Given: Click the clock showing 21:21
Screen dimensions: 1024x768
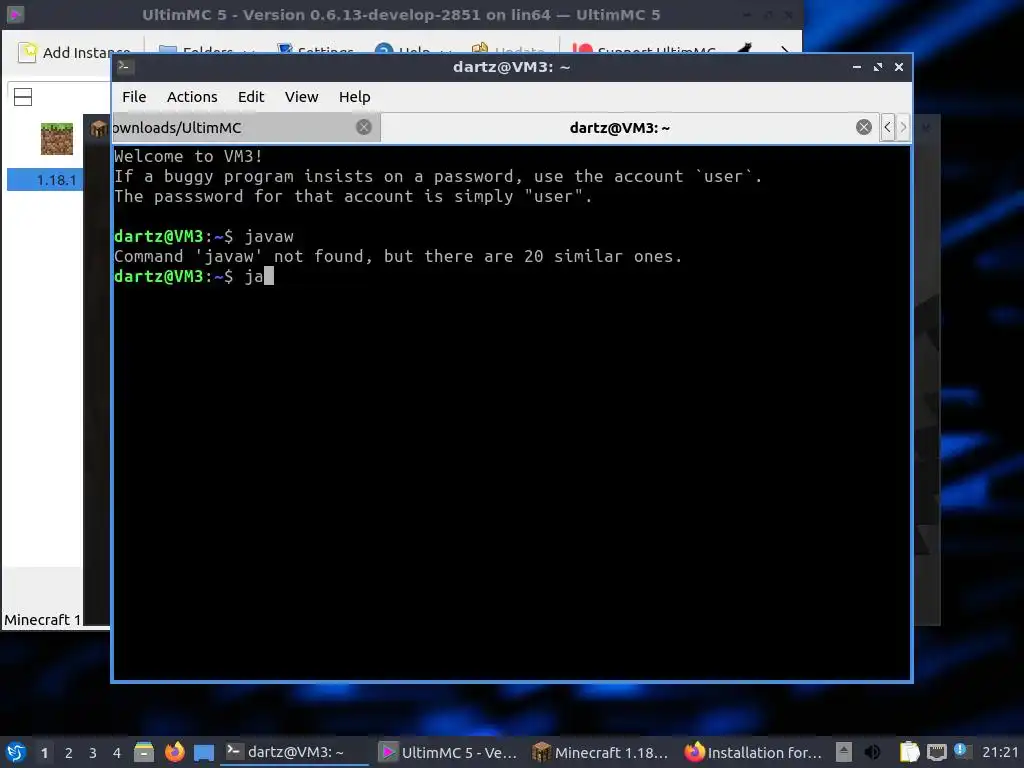Looking at the screenshot, I should click(1000, 752).
